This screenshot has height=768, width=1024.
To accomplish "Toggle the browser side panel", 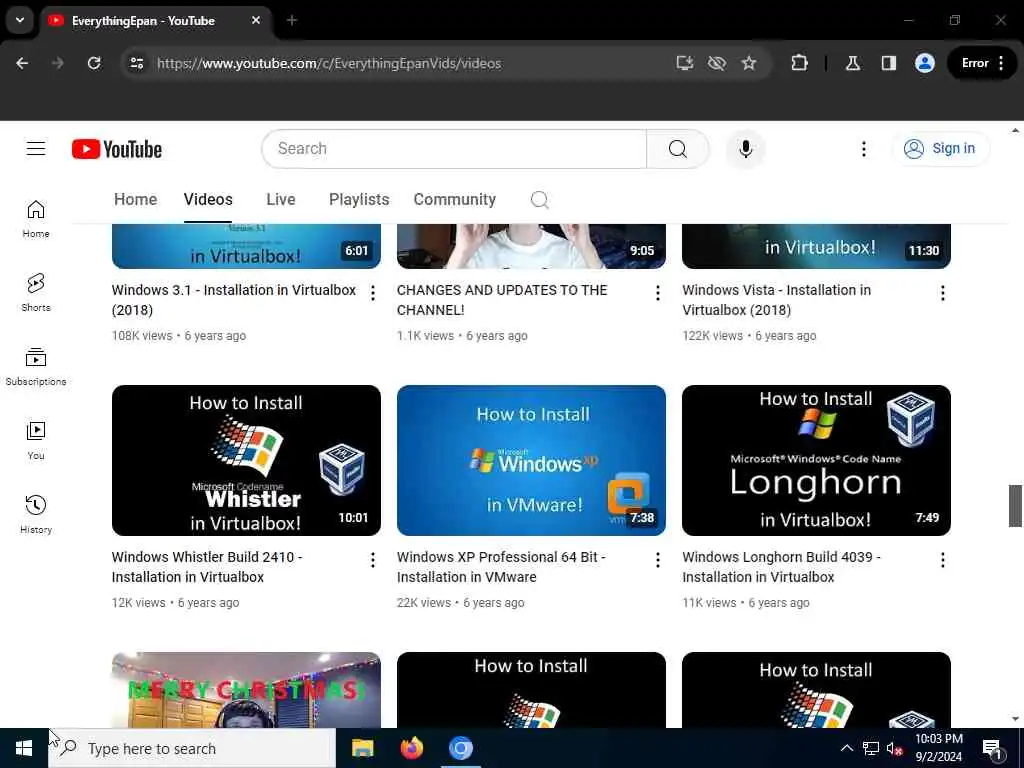I will [x=888, y=63].
